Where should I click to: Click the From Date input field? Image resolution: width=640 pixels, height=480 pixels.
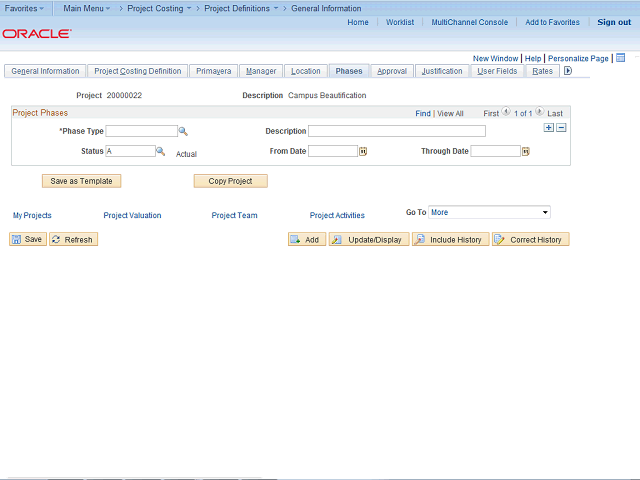click(x=333, y=151)
